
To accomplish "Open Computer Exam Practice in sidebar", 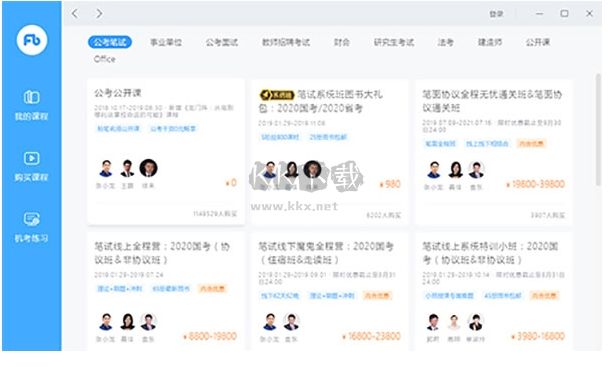I will [x=32, y=228].
